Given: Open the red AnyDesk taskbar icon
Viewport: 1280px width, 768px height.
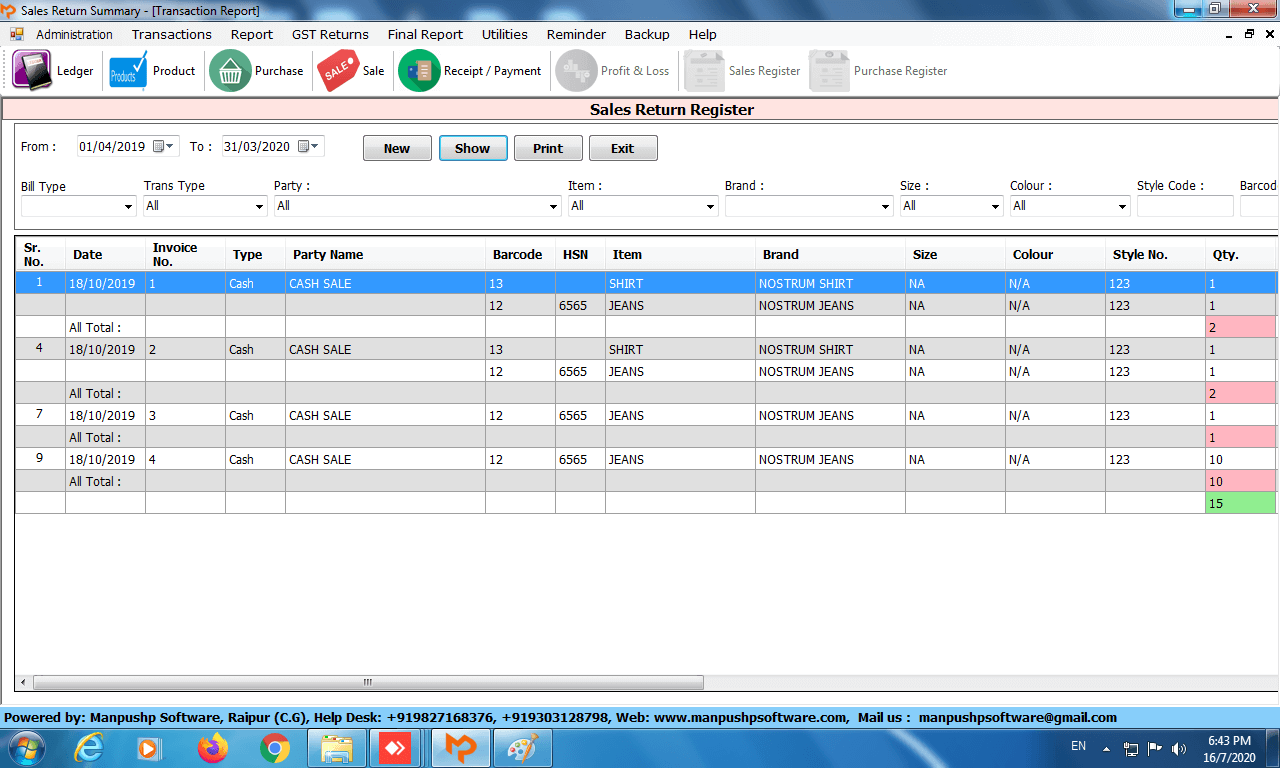Looking at the screenshot, I should pyautogui.click(x=395, y=748).
